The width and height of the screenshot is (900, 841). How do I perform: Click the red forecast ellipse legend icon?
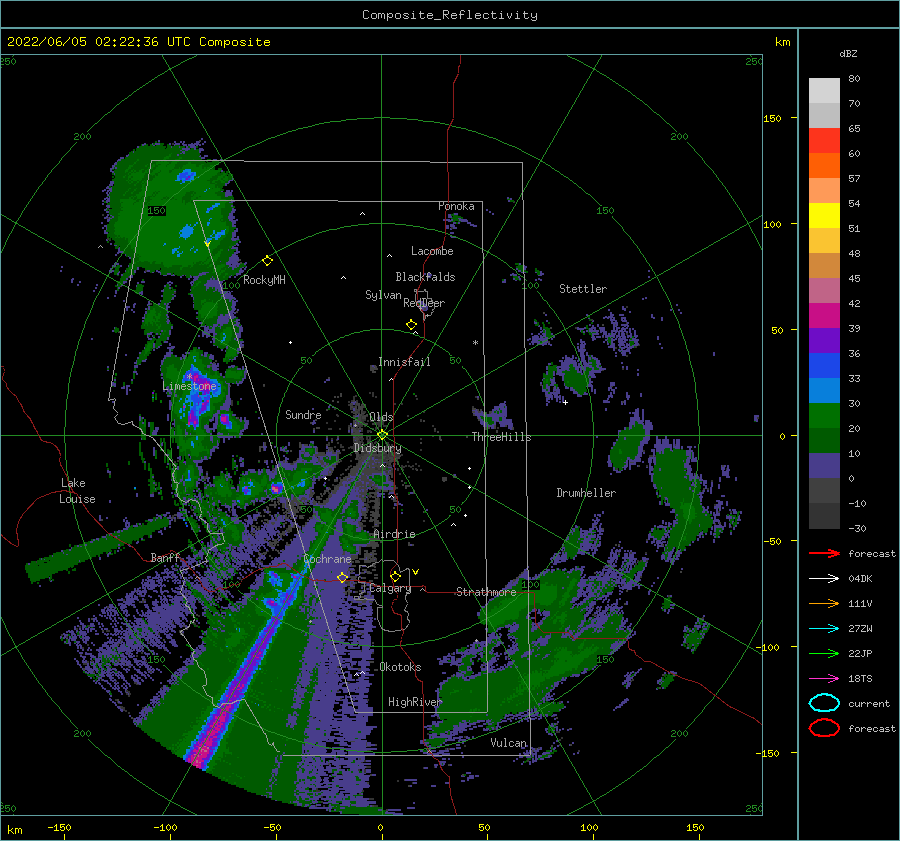(824, 728)
